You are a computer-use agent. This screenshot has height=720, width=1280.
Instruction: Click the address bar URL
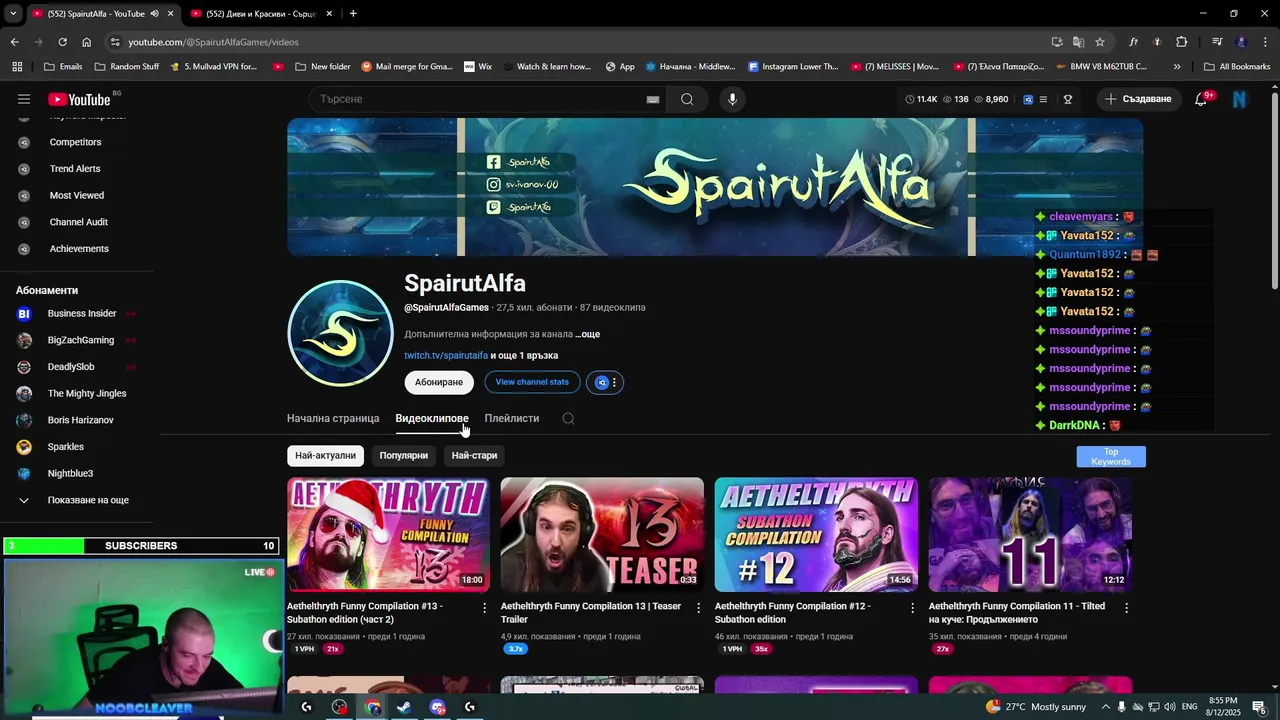(x=213, y=42)
